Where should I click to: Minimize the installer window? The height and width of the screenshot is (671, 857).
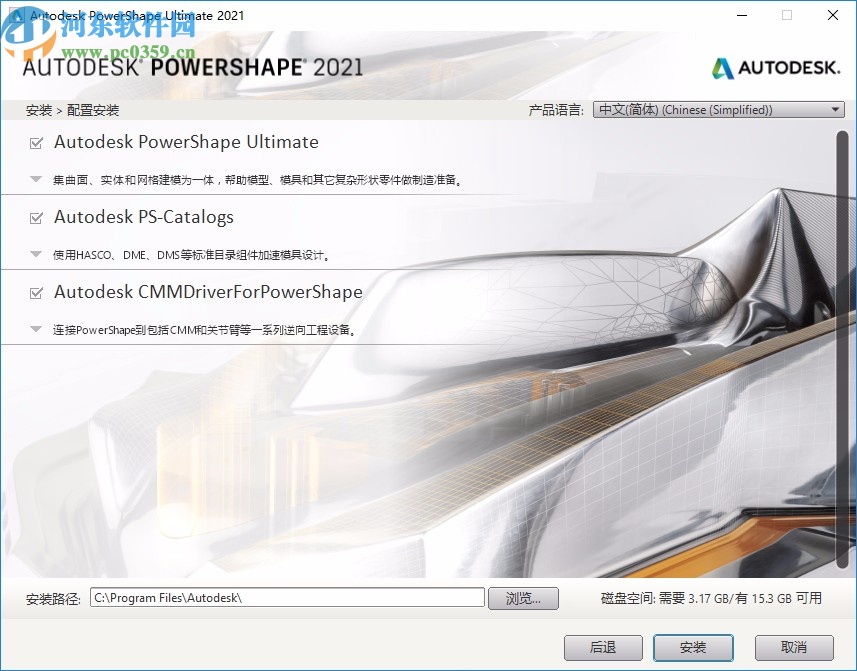click(x=741, y=15)
